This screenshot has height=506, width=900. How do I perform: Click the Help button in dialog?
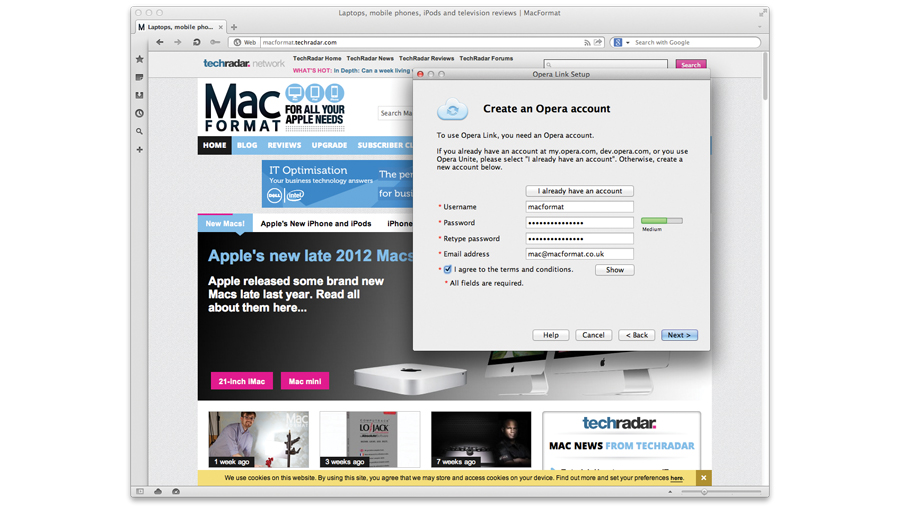pos(550,335)
